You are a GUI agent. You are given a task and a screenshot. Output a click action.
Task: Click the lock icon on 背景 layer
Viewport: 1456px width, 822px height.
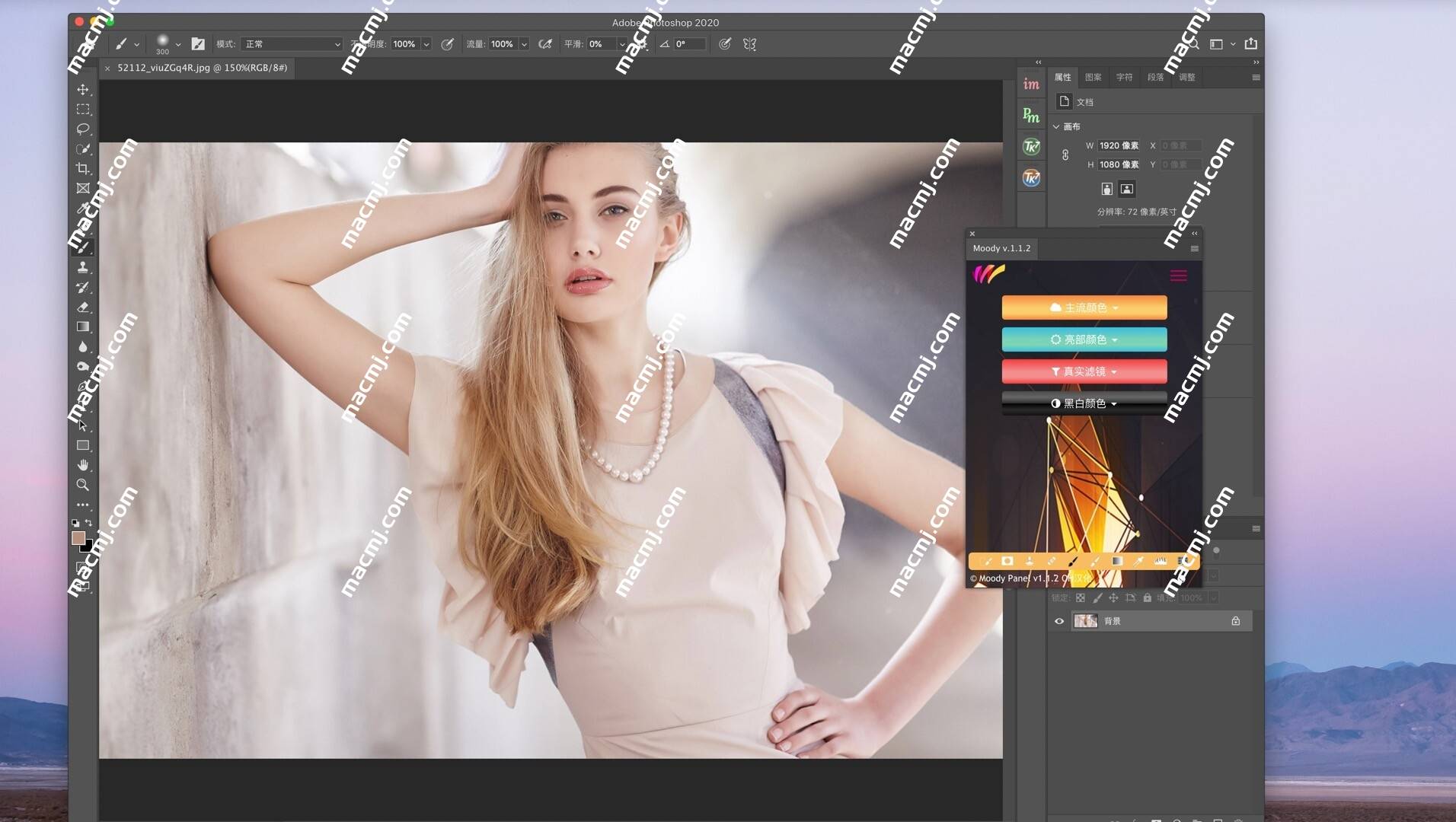[1236, 621]
